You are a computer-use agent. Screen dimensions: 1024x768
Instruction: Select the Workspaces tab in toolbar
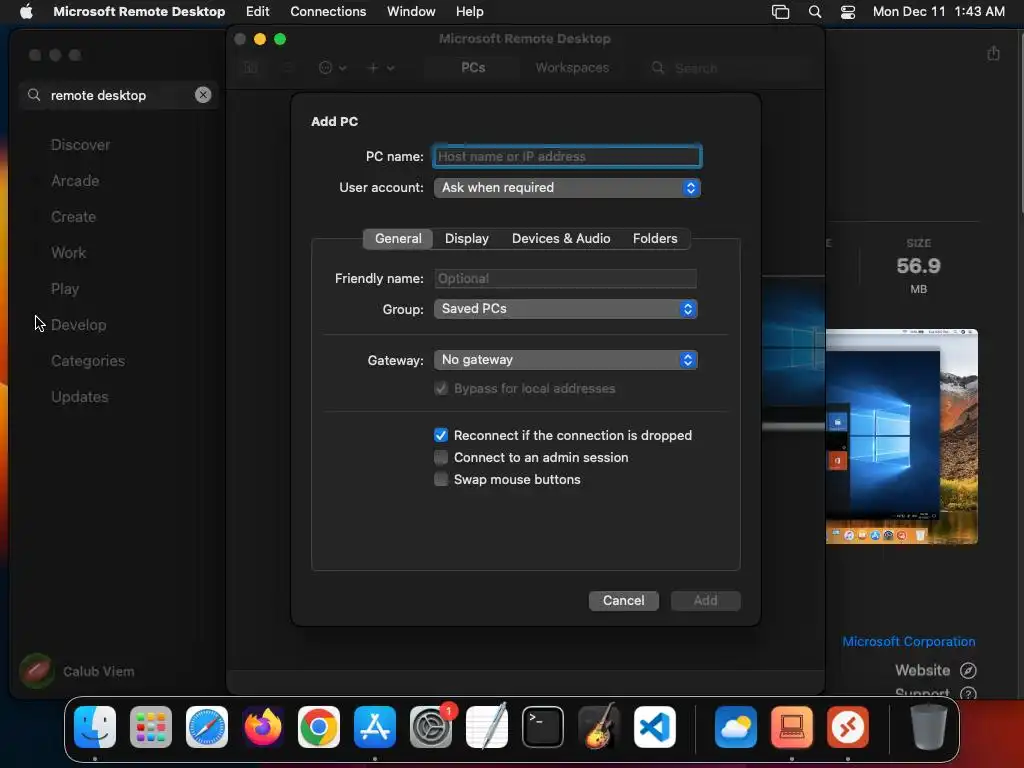572,67
